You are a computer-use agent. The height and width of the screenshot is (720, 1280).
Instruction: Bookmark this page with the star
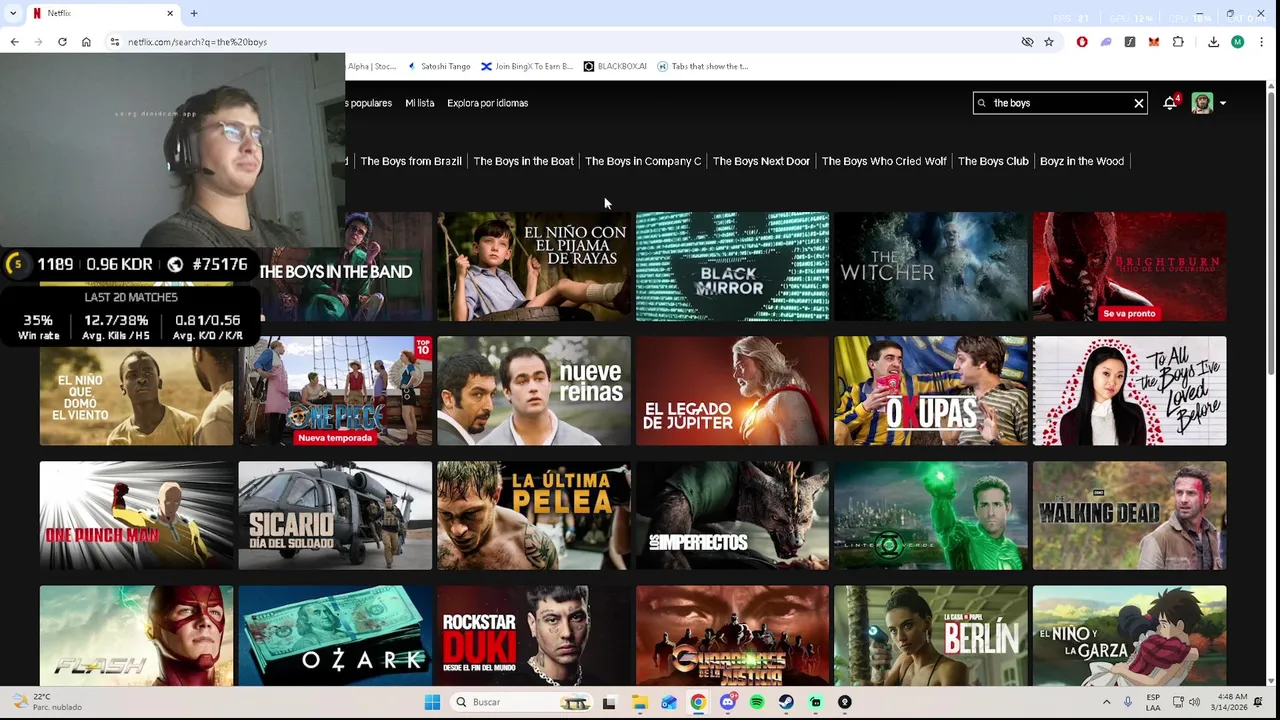(x=1049, y=42)
